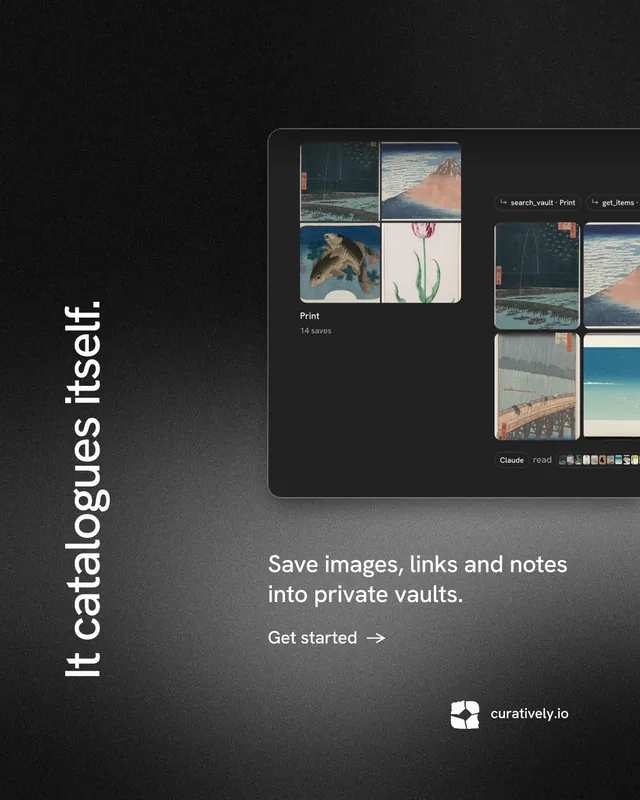640x800 pixels.
Task: Open the tulip illustration thumbnail
Action: [x=422, y=263]
